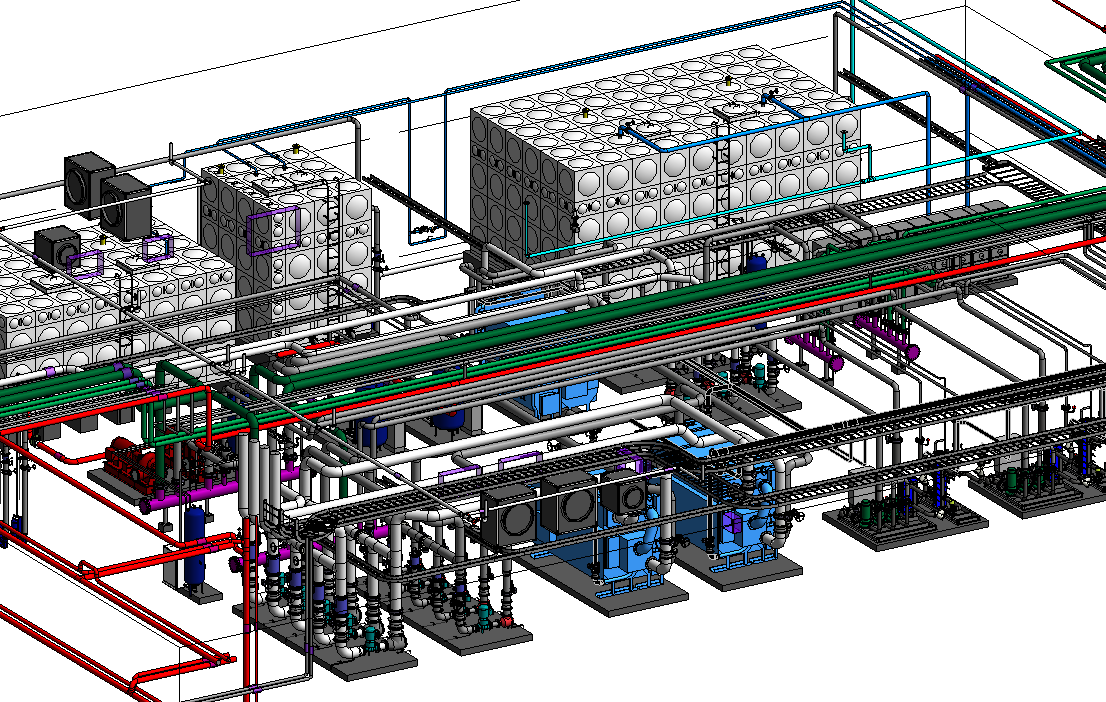Click the green duct in top-right corner
The image size is (1106, 702).
[x=1078, y=68]
